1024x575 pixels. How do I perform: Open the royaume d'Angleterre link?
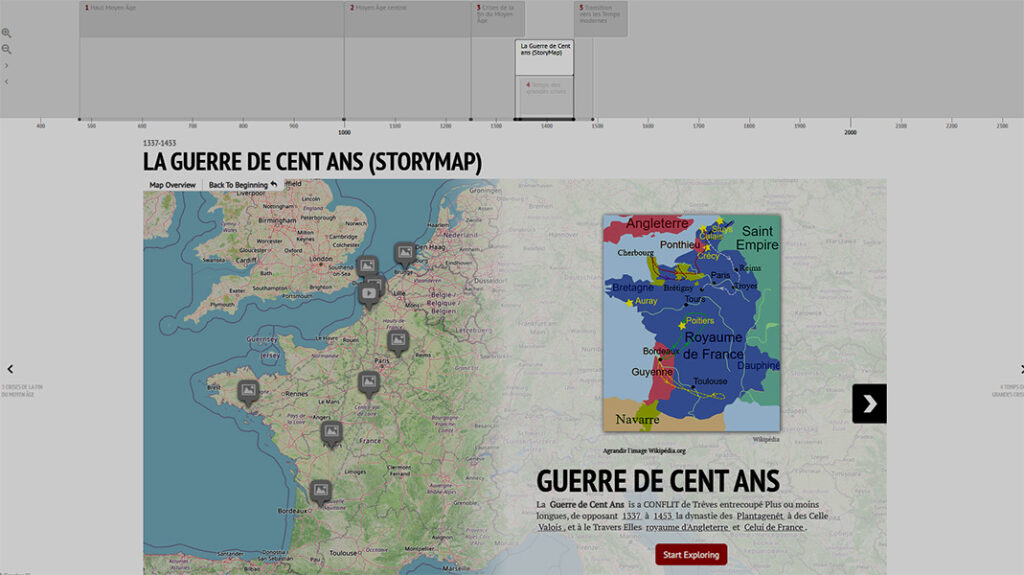687,527
